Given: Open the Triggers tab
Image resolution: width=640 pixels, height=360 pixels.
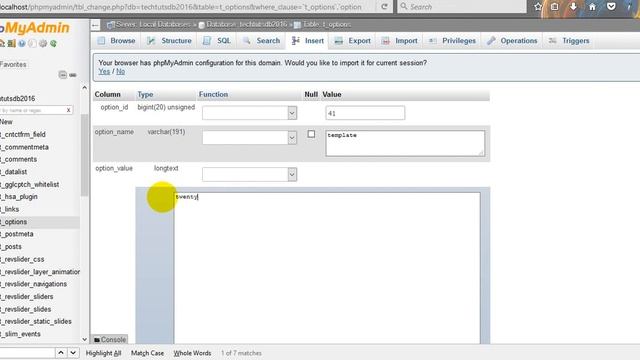Looking at the screenshot, I should (x=569, y=41).
